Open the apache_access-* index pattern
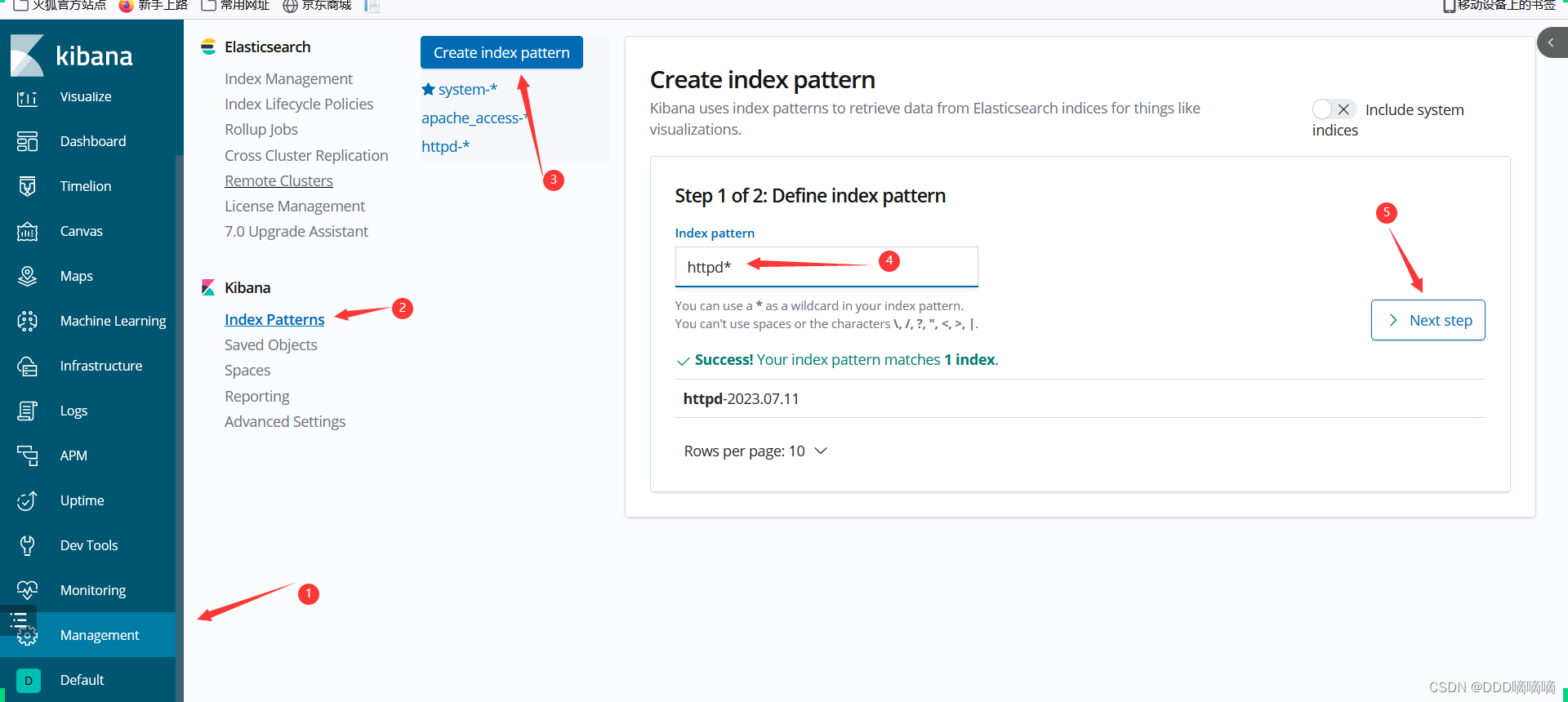The width and height of the screenshot is (1568, 702). pyautogui.click(x=474, y=118)
